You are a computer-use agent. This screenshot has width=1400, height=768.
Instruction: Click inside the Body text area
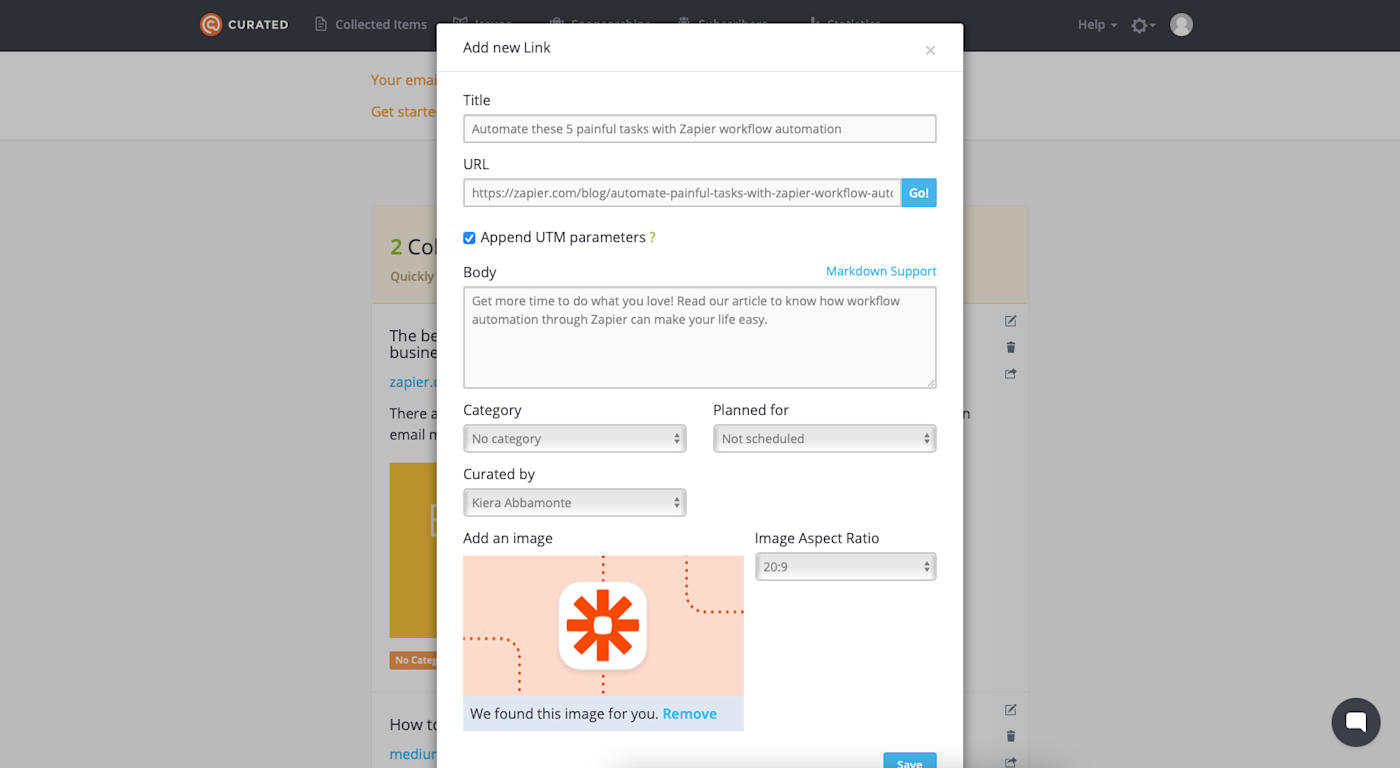(x=700, y=337)
